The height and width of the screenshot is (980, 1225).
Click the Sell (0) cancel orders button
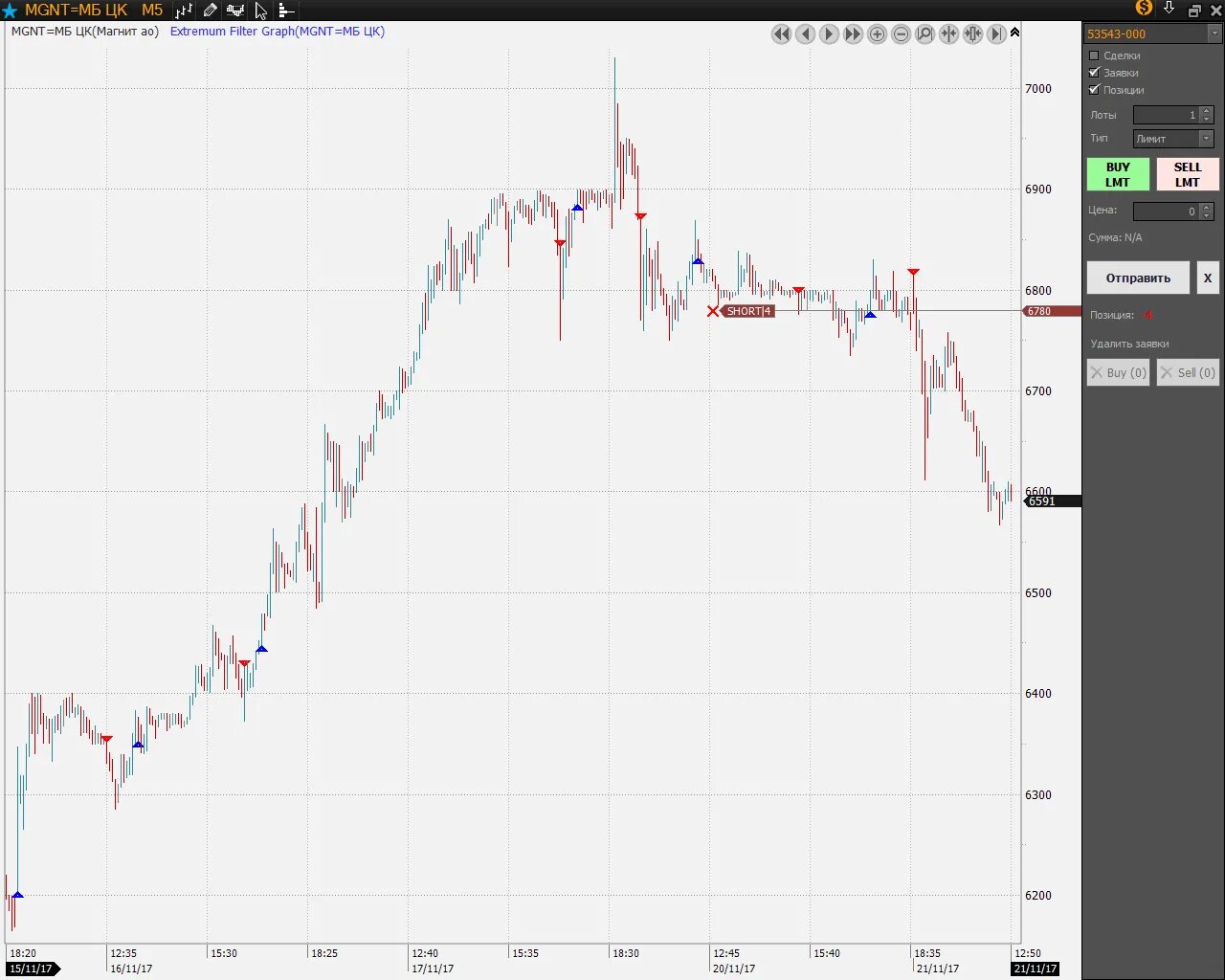(x=1188, y=373)
